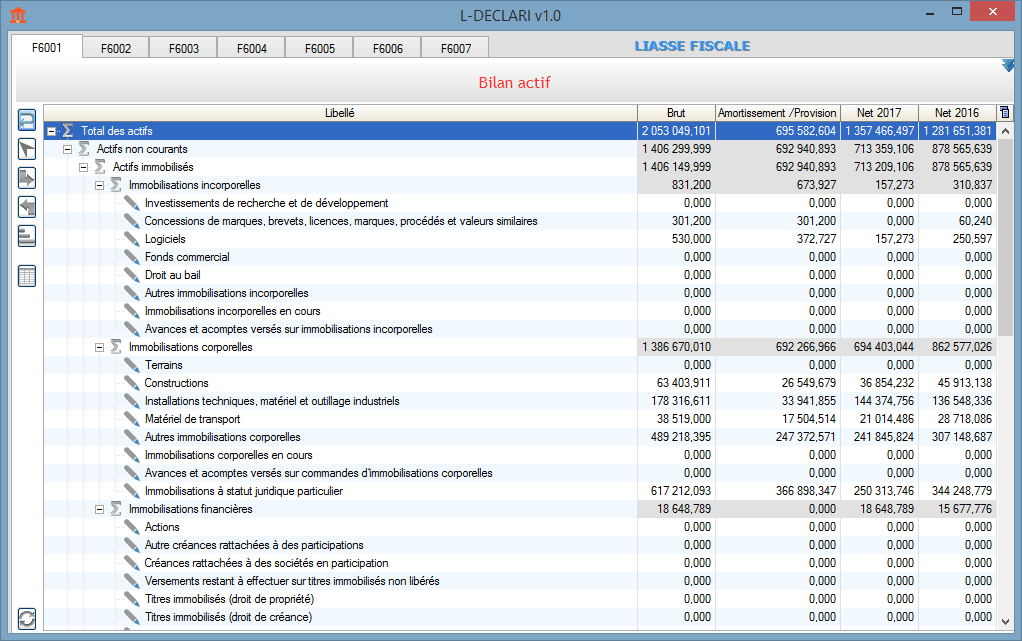Click the horizontal bars outline icon in left toolbar

click(x=27, y=236)
